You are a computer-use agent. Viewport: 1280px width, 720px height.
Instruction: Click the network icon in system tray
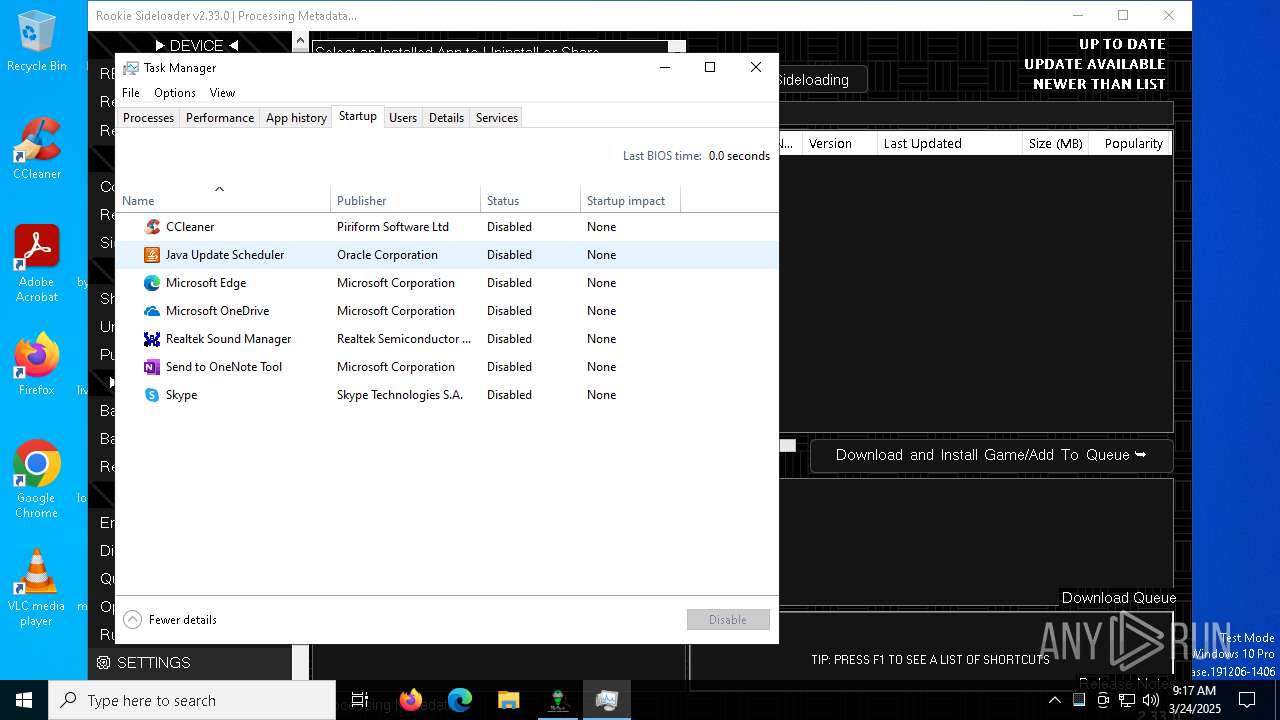pyautogui.click(x=1127, y=700)
